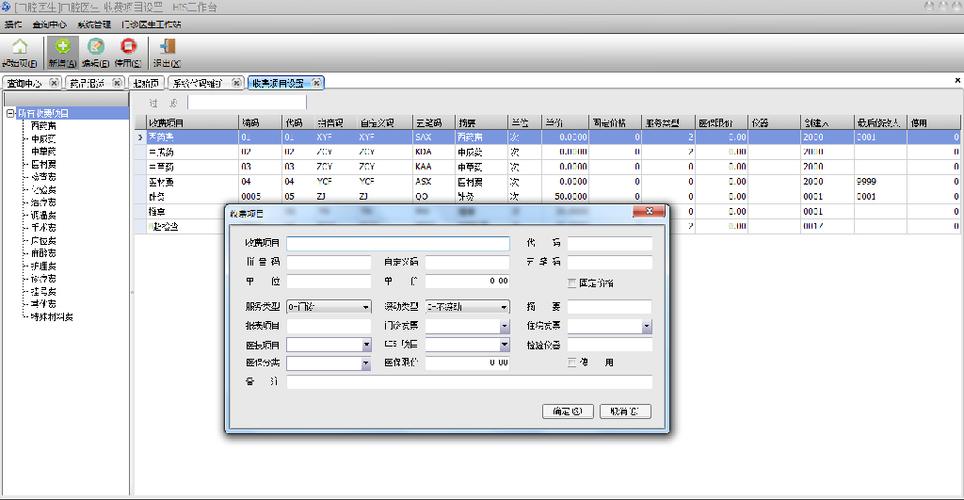Open the 浮动类型 dropdown showing 0-不浮动
The height and width of the screenshot is (500, 964).
504,306
